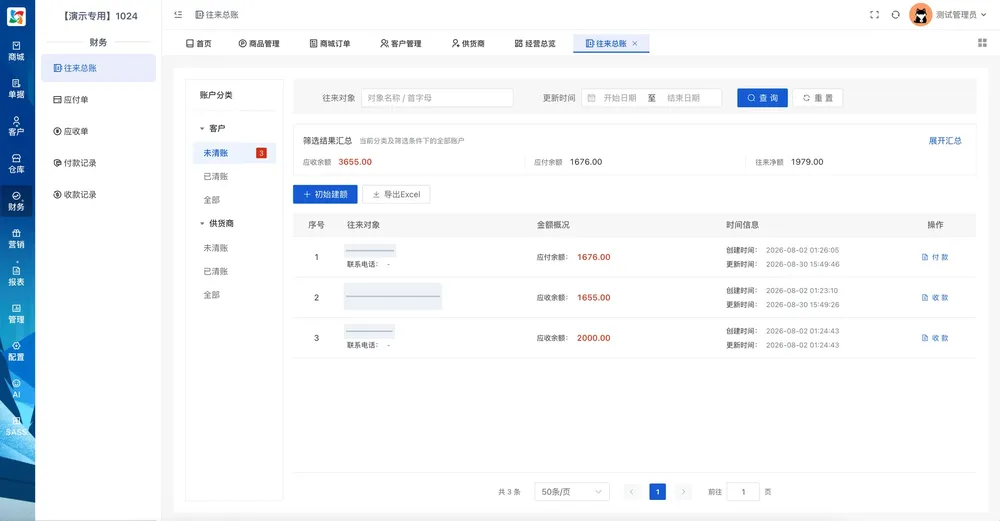
Task: Switch to the 经营总览 tab
Action: click(534, 43)
